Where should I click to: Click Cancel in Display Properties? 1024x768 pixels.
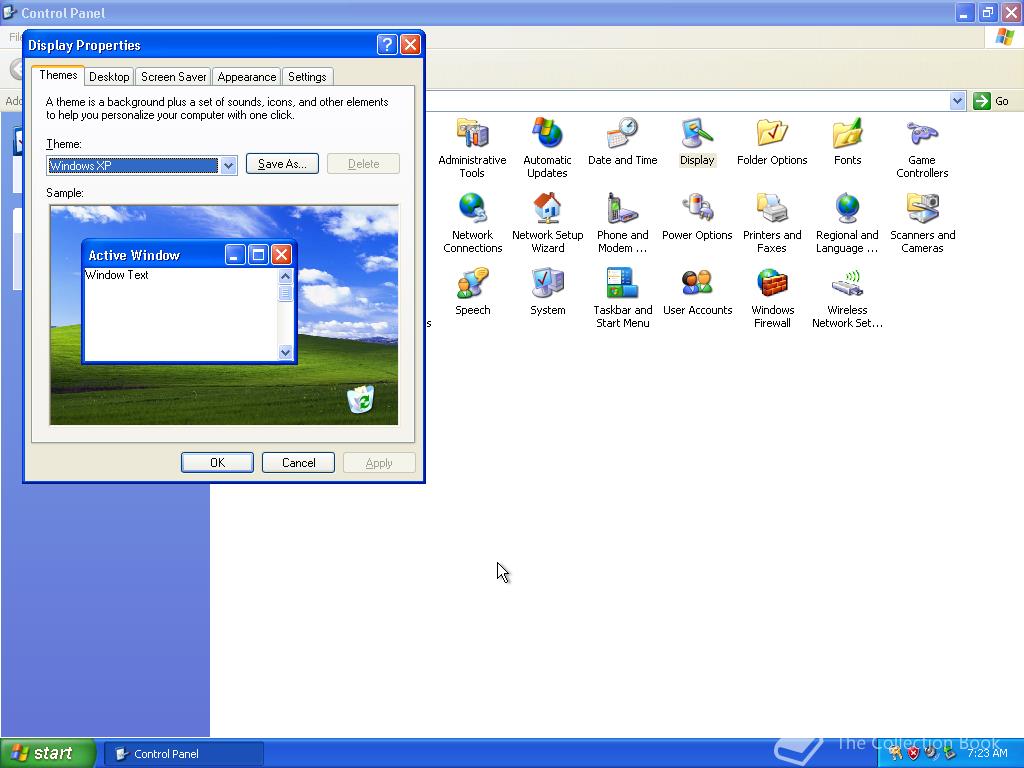(298, 462)
